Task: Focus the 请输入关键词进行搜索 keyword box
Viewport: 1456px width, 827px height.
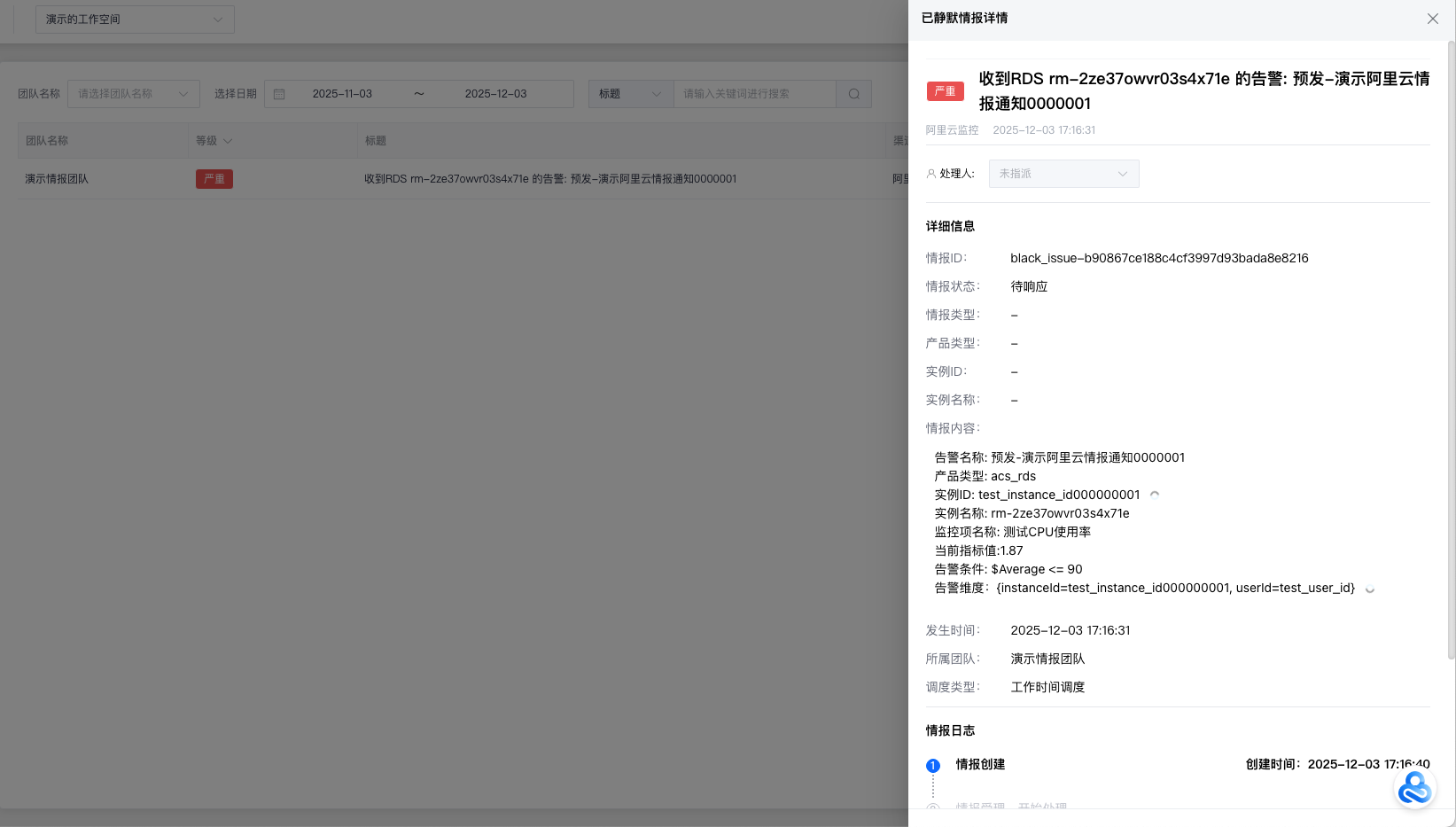Action: (x=753, y=94)
